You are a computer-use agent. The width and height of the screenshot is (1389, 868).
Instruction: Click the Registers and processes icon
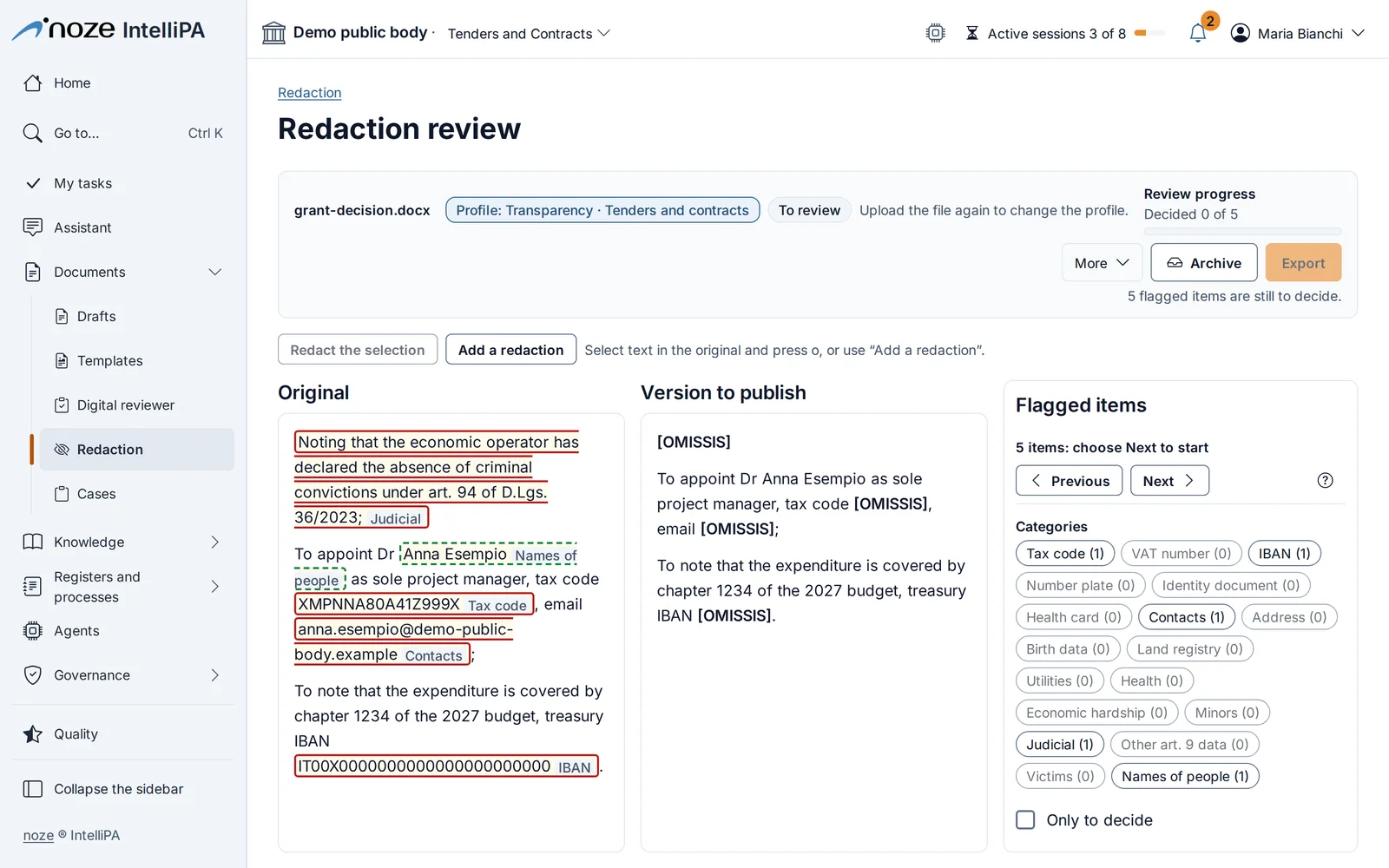[x=33, y=587]
